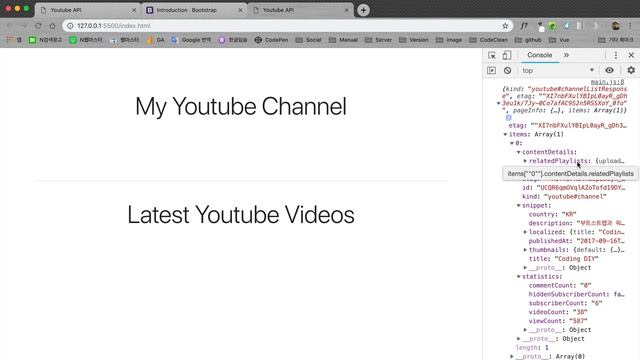This screenshot has height=360, width=640.
Task: Open the Chrome profile avatar
Action: (x=616, y=26)
